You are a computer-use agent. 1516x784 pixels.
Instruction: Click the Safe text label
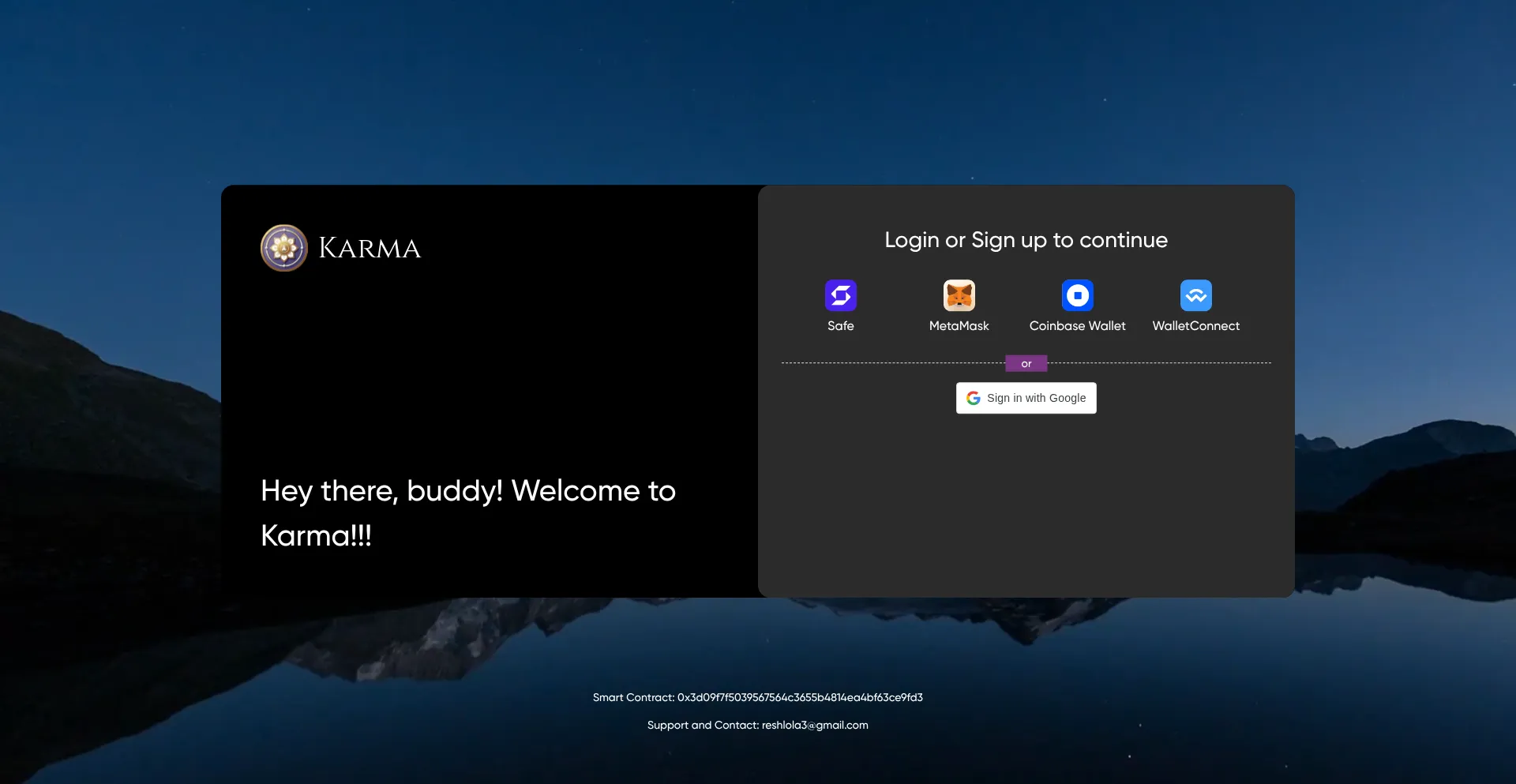tap(840, 326)
